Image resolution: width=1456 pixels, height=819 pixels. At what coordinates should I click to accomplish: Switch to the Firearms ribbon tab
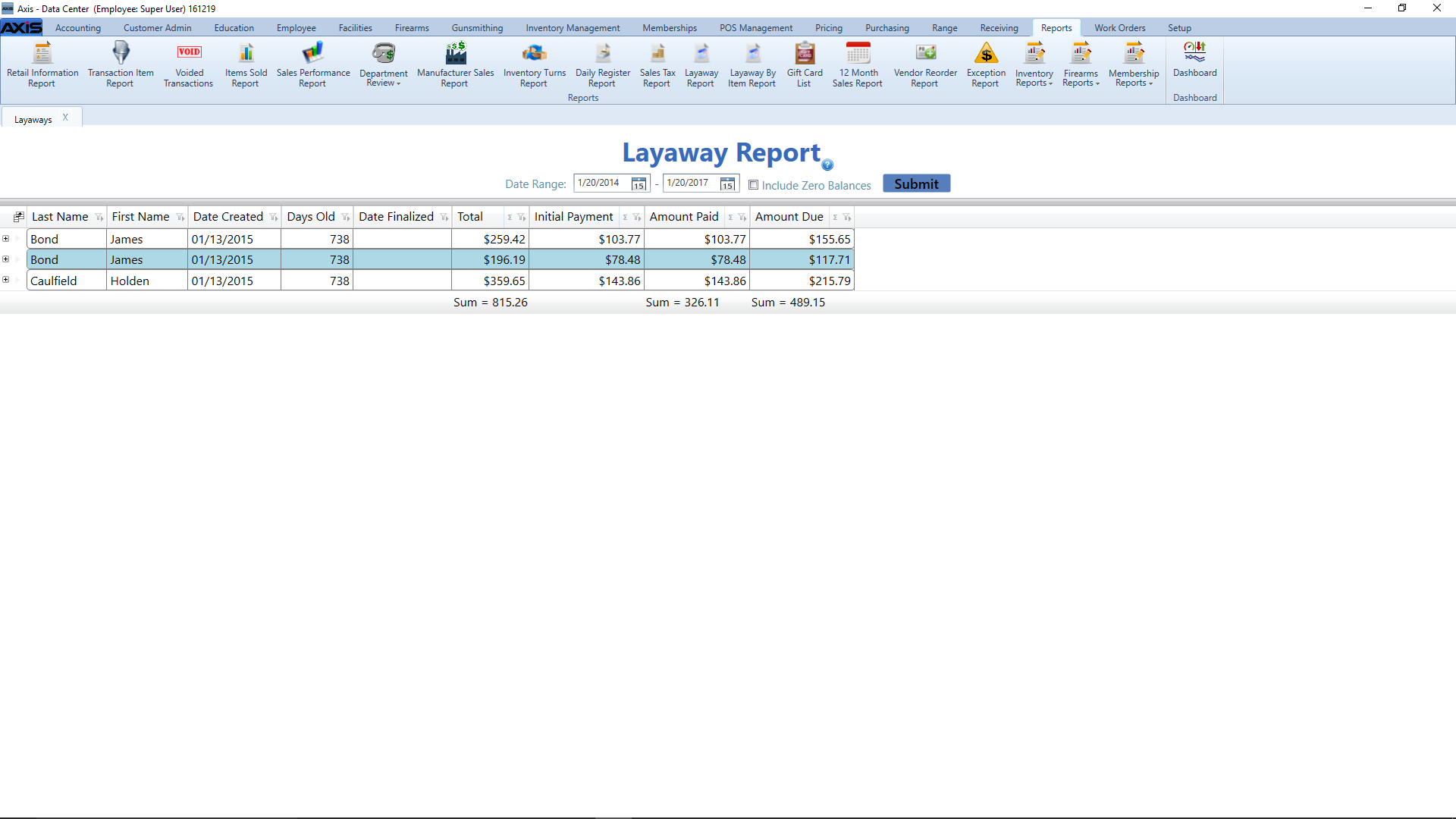[412, 28]
